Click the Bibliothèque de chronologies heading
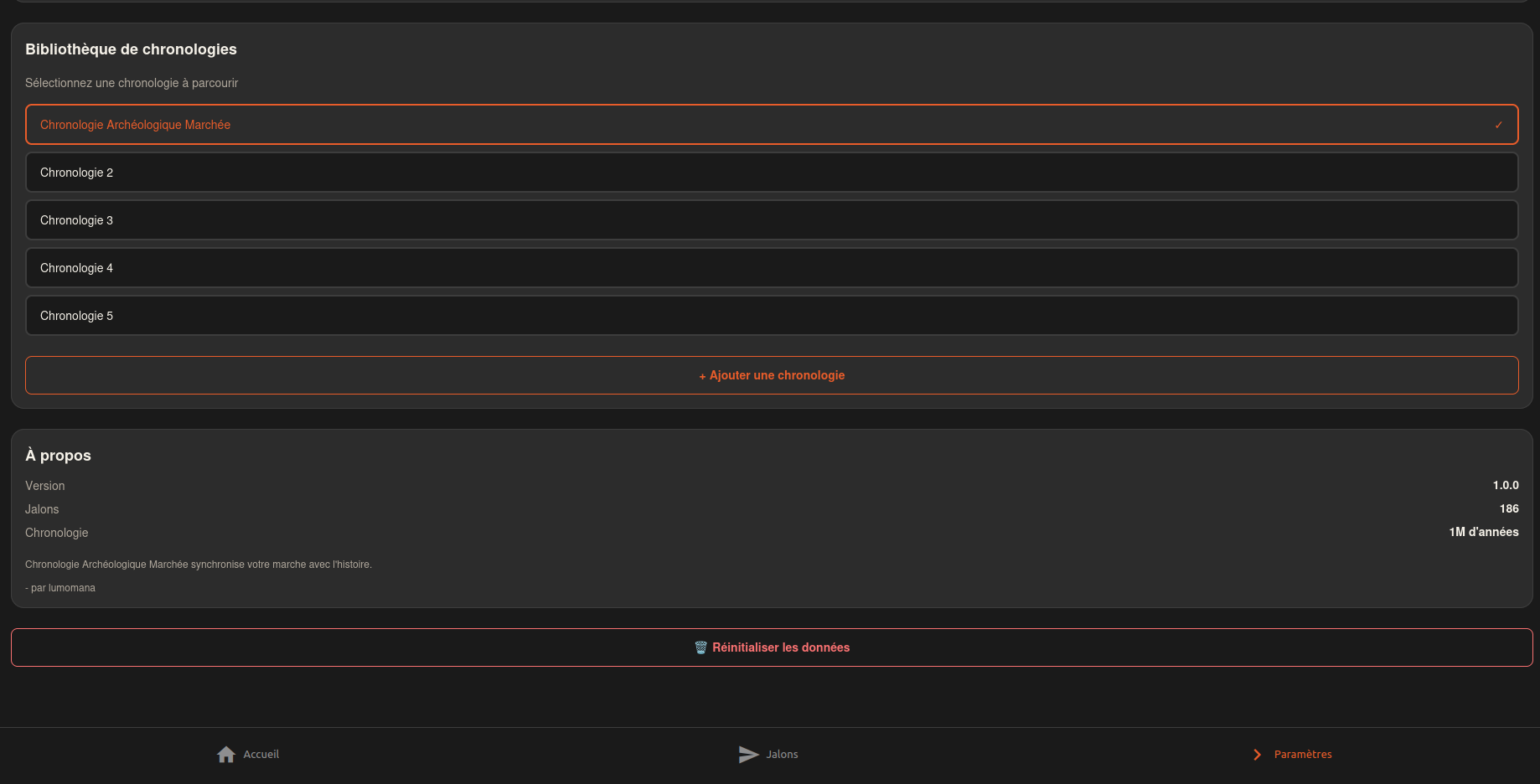The image size is (1540, 784). tap(131, 49)
